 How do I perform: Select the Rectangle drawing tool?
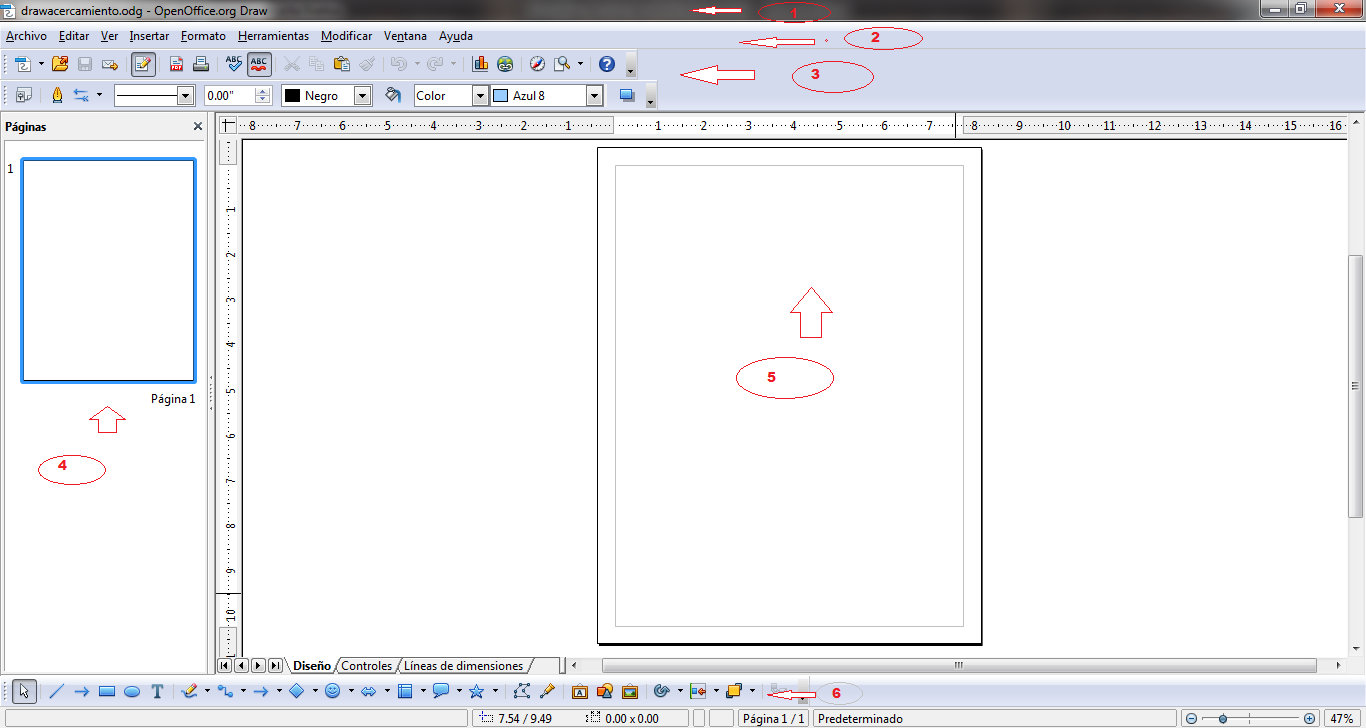click(107, 690)
